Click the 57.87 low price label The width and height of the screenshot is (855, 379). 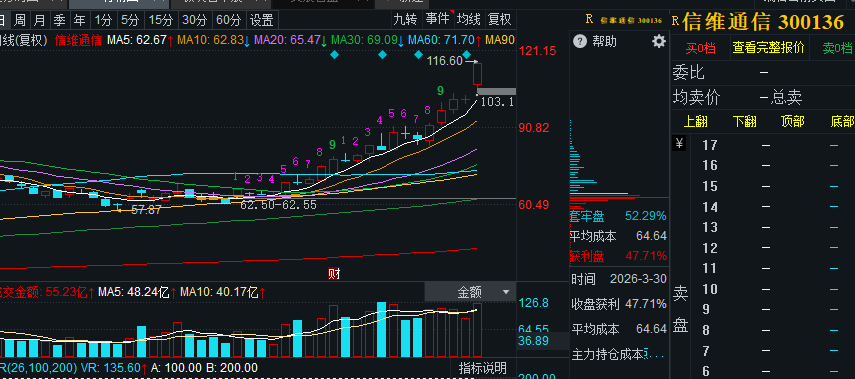[x=146, y=209]
